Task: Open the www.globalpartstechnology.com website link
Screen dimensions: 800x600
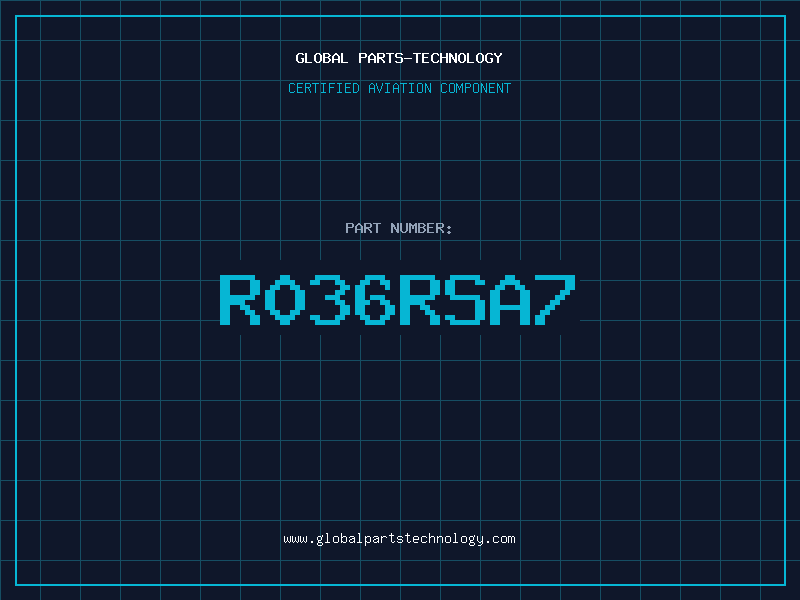Action: click(x=399, y=538)
